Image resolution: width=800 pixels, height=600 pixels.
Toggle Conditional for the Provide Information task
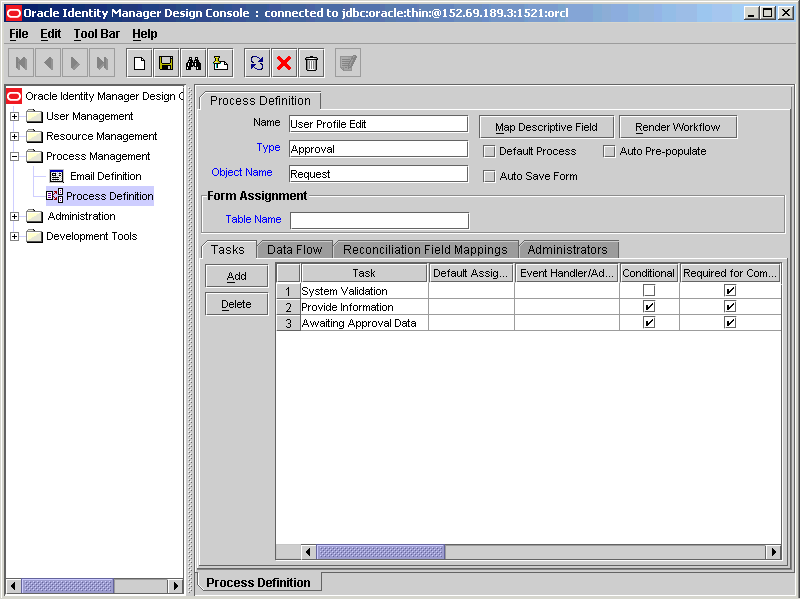pyautogui.click(x=648, y=307)
